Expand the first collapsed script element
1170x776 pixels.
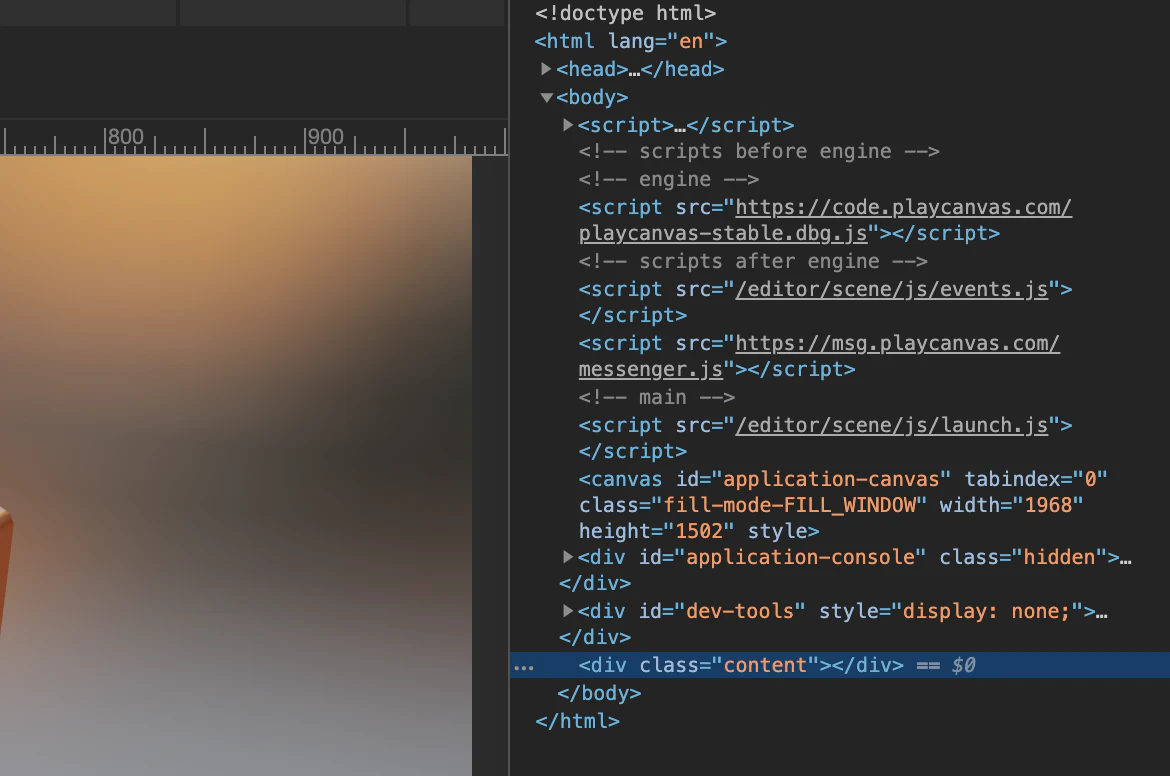click(x=568, y=125)
